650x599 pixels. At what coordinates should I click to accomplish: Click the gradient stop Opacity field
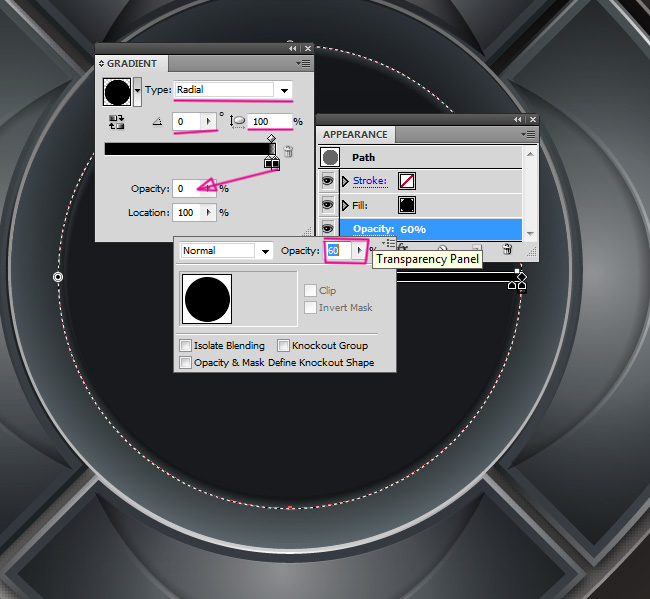pyautogui.click(x=187, y=189)
